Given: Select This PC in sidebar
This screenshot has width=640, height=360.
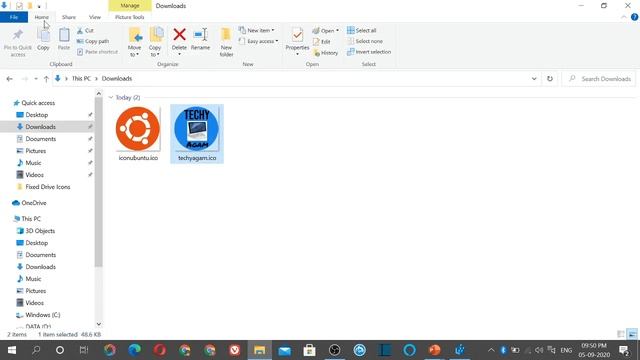Looking at the screenshot, I should [31, 219].
